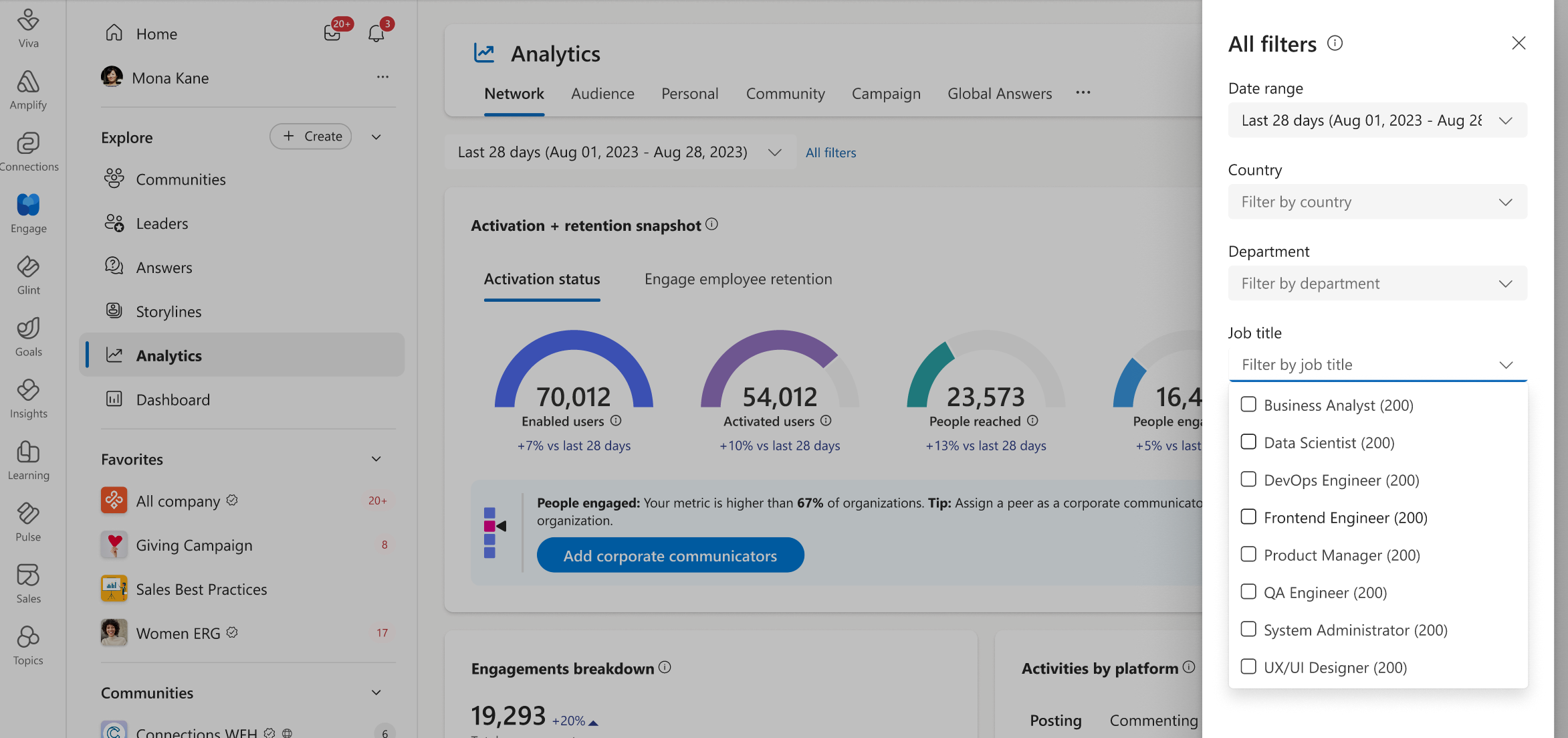The width and height of the screenshot is (1568, 738).
Task: Open the inbox icon with 20+ badge
Action: pyautogui.click(x=332, y=33)
